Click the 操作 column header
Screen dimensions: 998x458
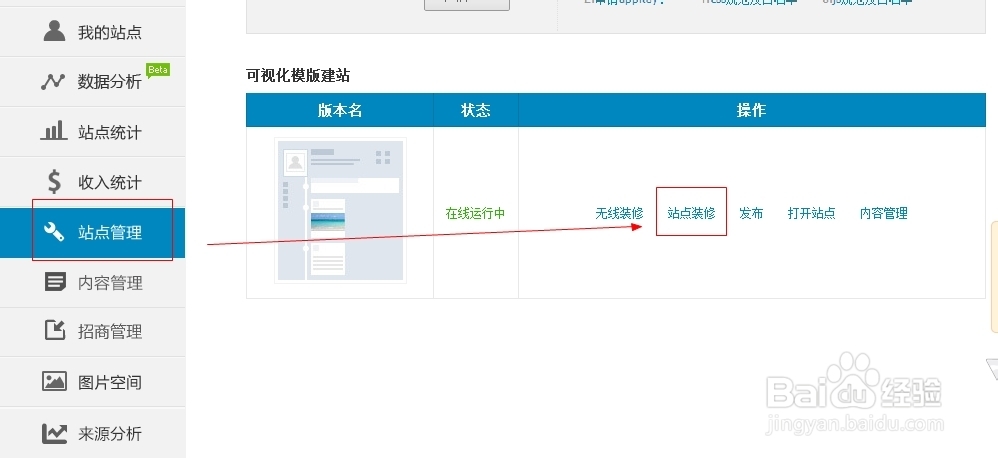coord(752,110)
